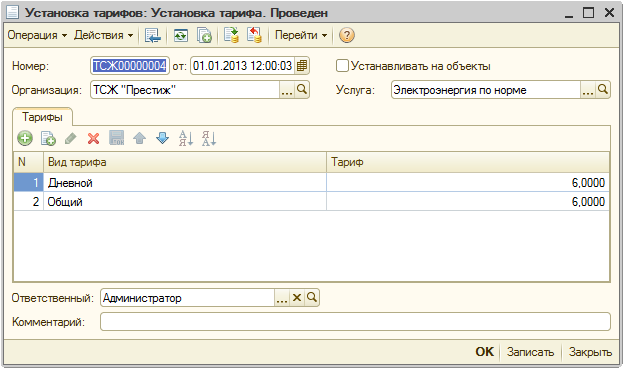Click the magnifier open icon for Услуга
This screenshot has width=623, height=368.
pos(603,90)
